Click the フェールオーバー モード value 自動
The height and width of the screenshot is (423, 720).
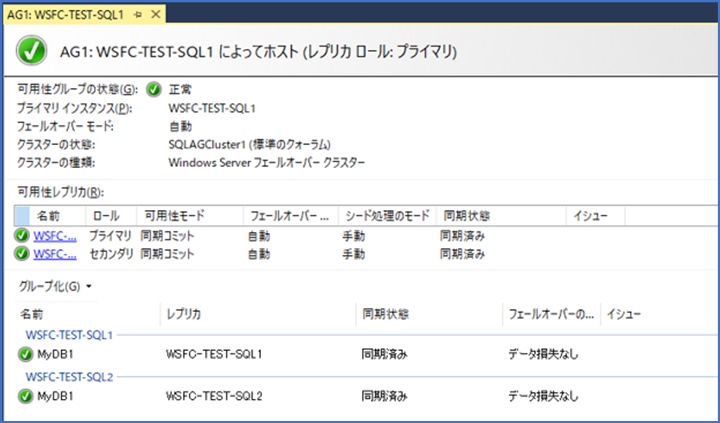click(x=180, y=126)
